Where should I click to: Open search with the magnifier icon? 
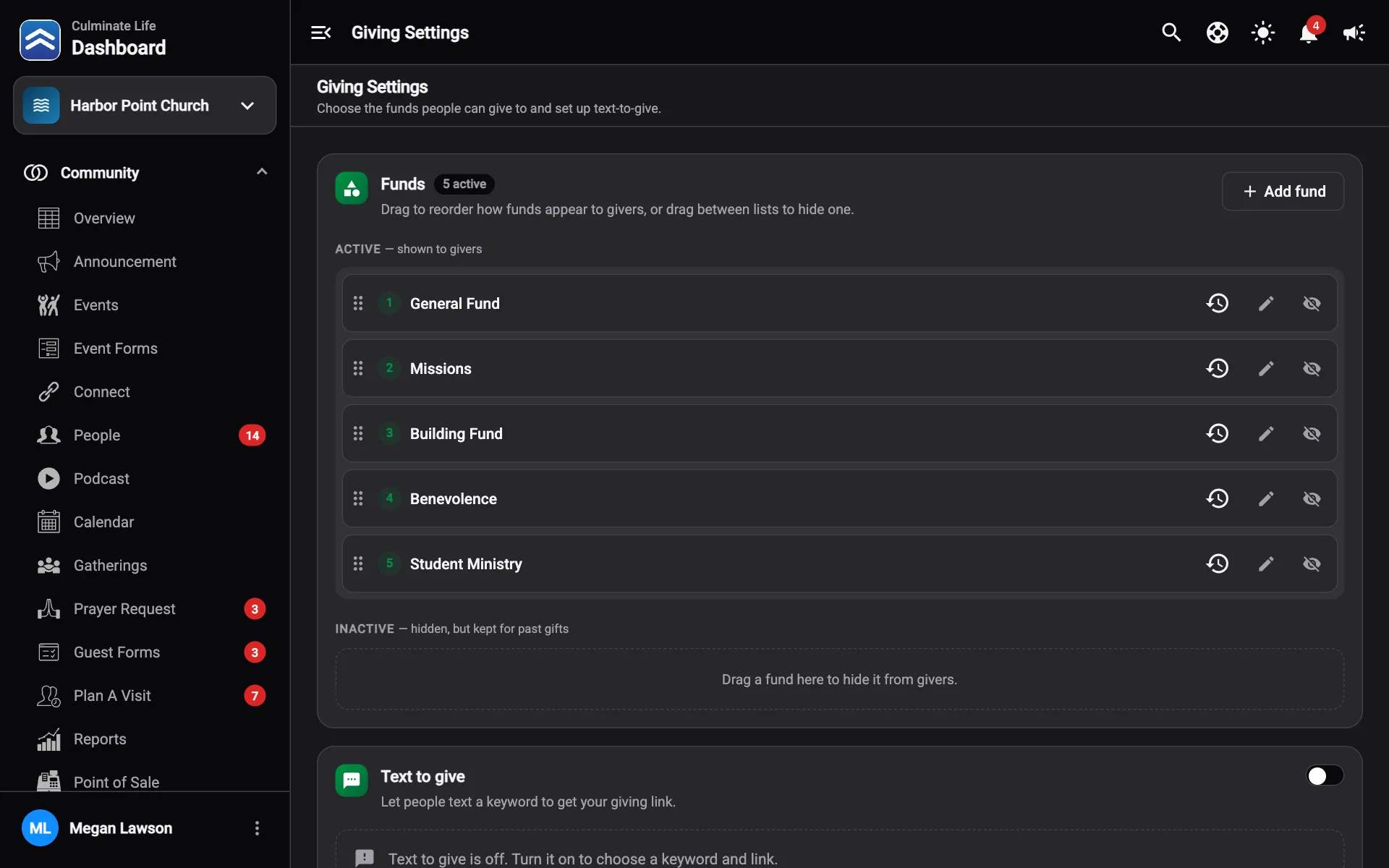coord(1171,33)
